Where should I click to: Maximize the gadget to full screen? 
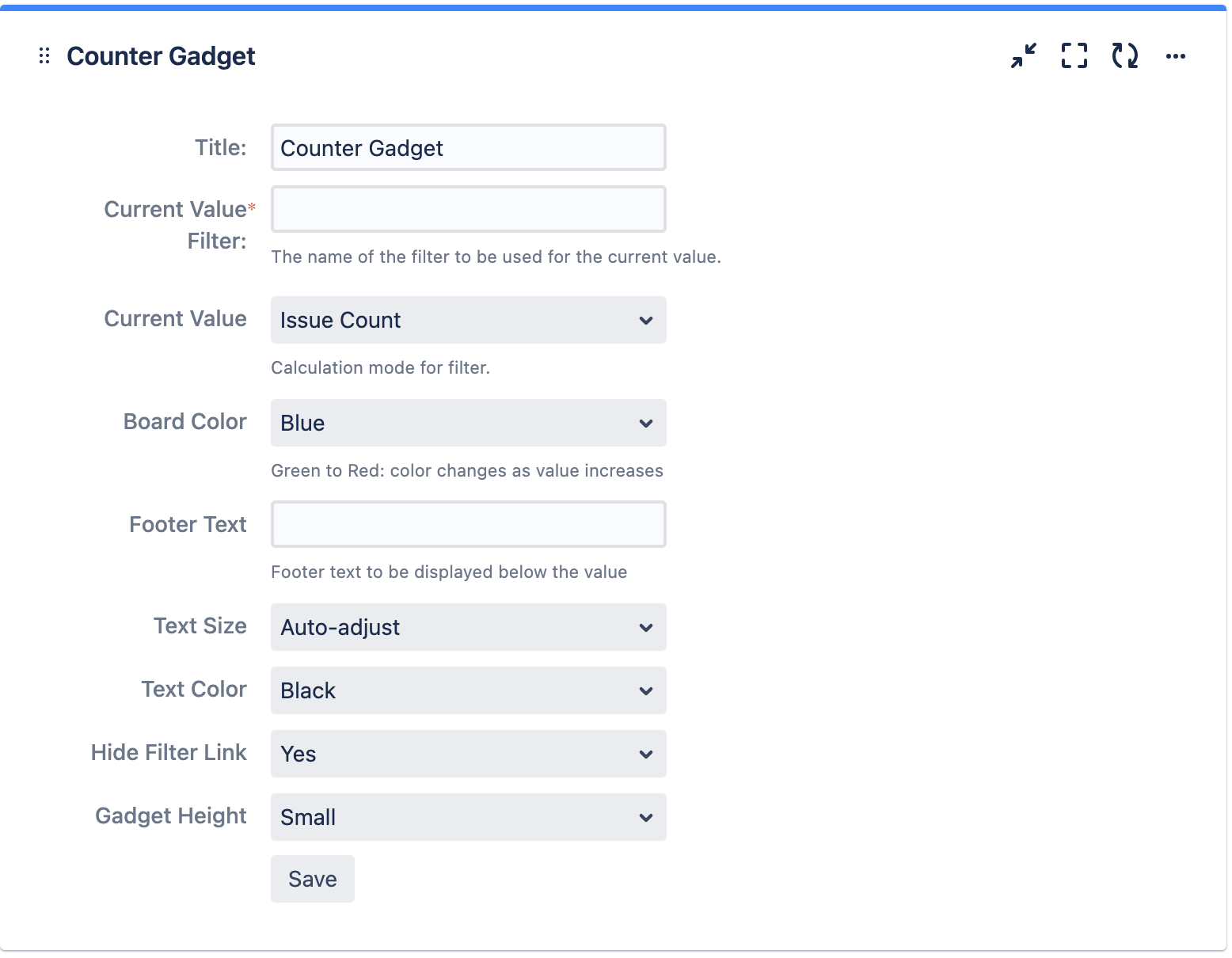[x=1074, y=55]
